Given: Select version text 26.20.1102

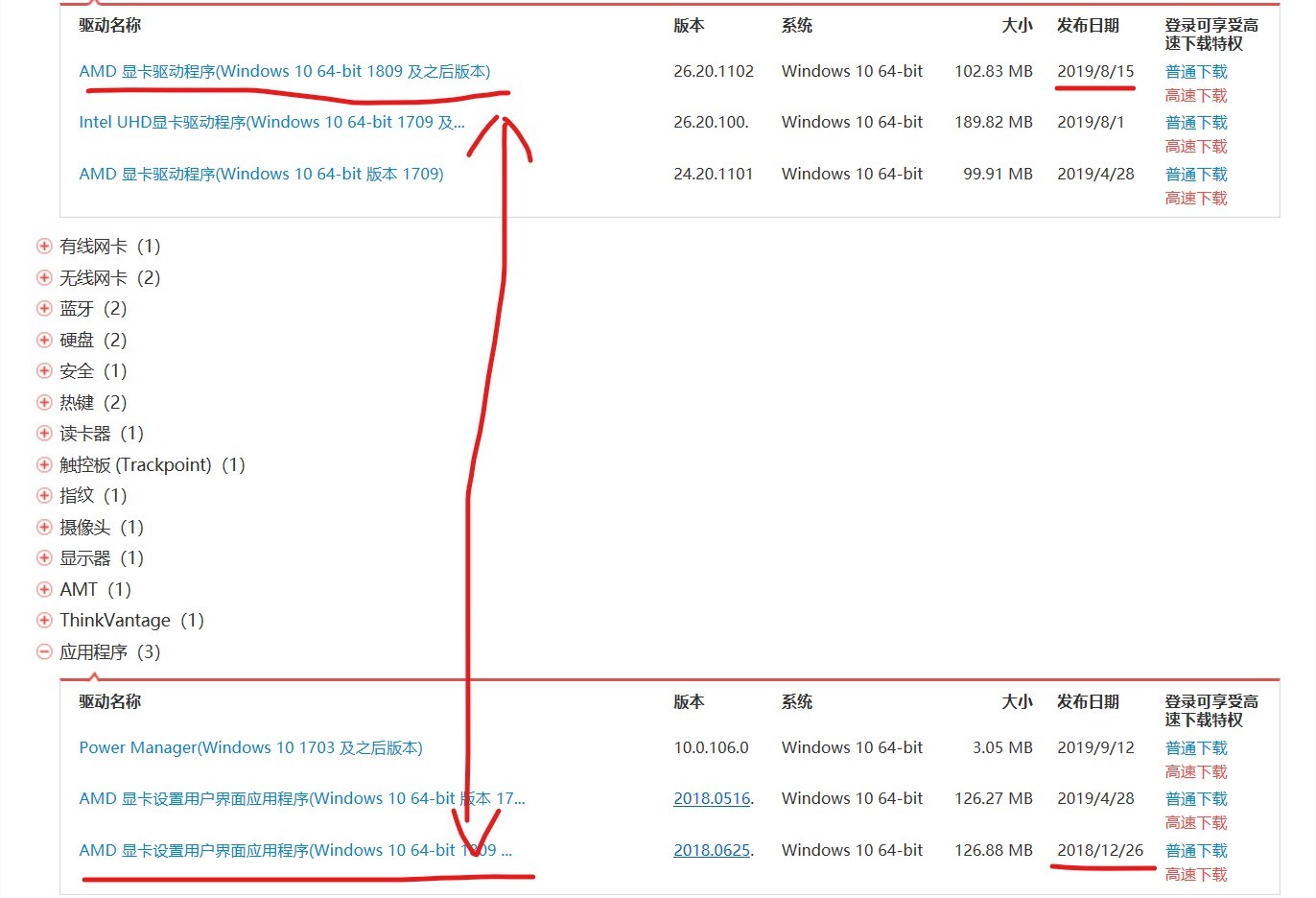Looking at the screenshot, I should click(714, 71).
